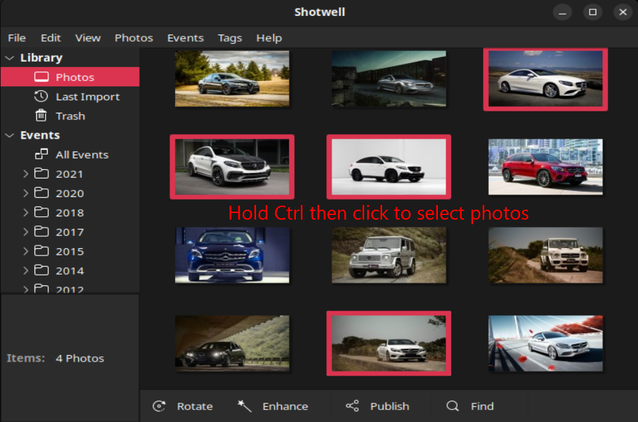Expand the 2018 events folder
Viewport: 638px width, 422px height.
(x=26, y=213)
